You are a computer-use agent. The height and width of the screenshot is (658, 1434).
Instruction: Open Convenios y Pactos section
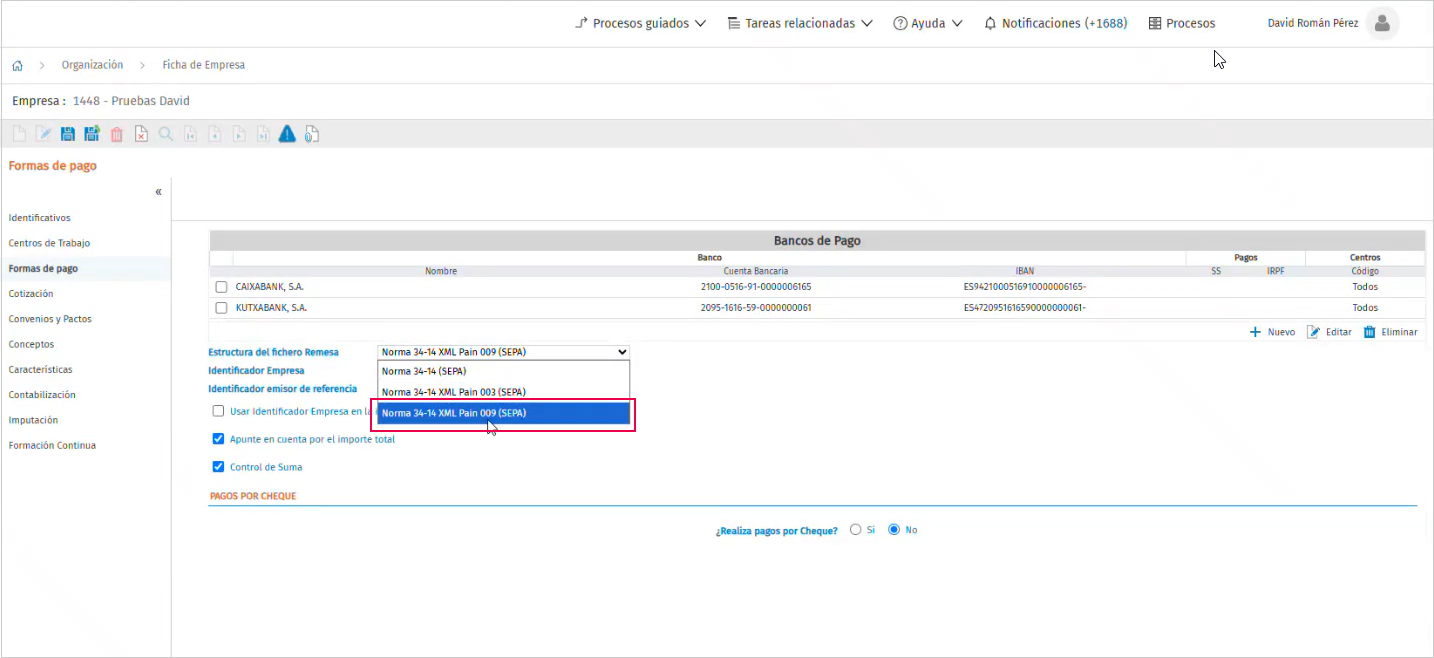pos(50,319)
